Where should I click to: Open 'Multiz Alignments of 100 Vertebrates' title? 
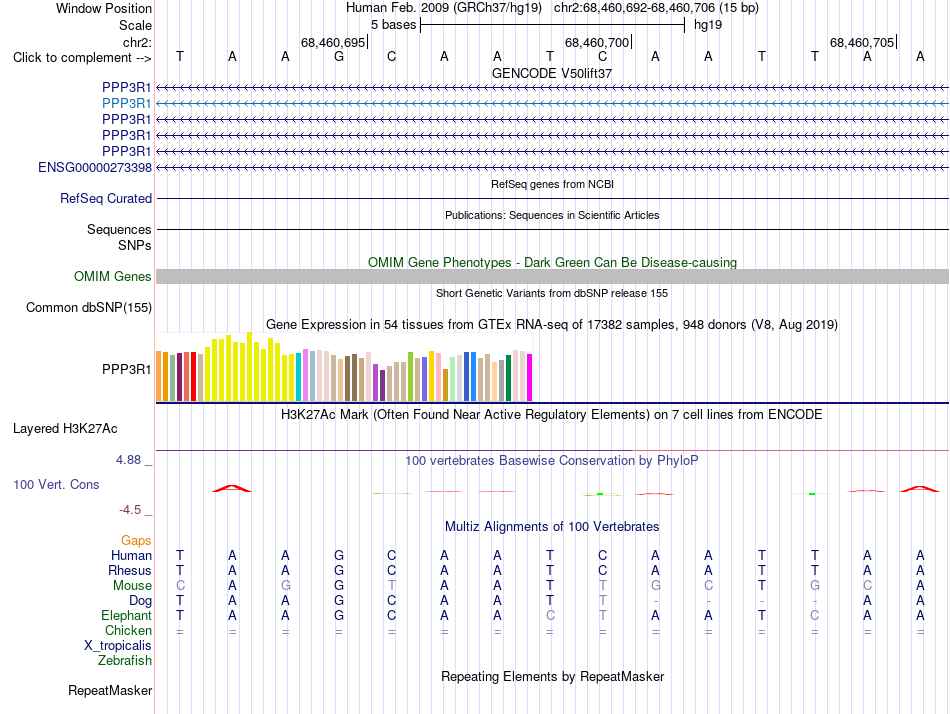coord(552,527)
